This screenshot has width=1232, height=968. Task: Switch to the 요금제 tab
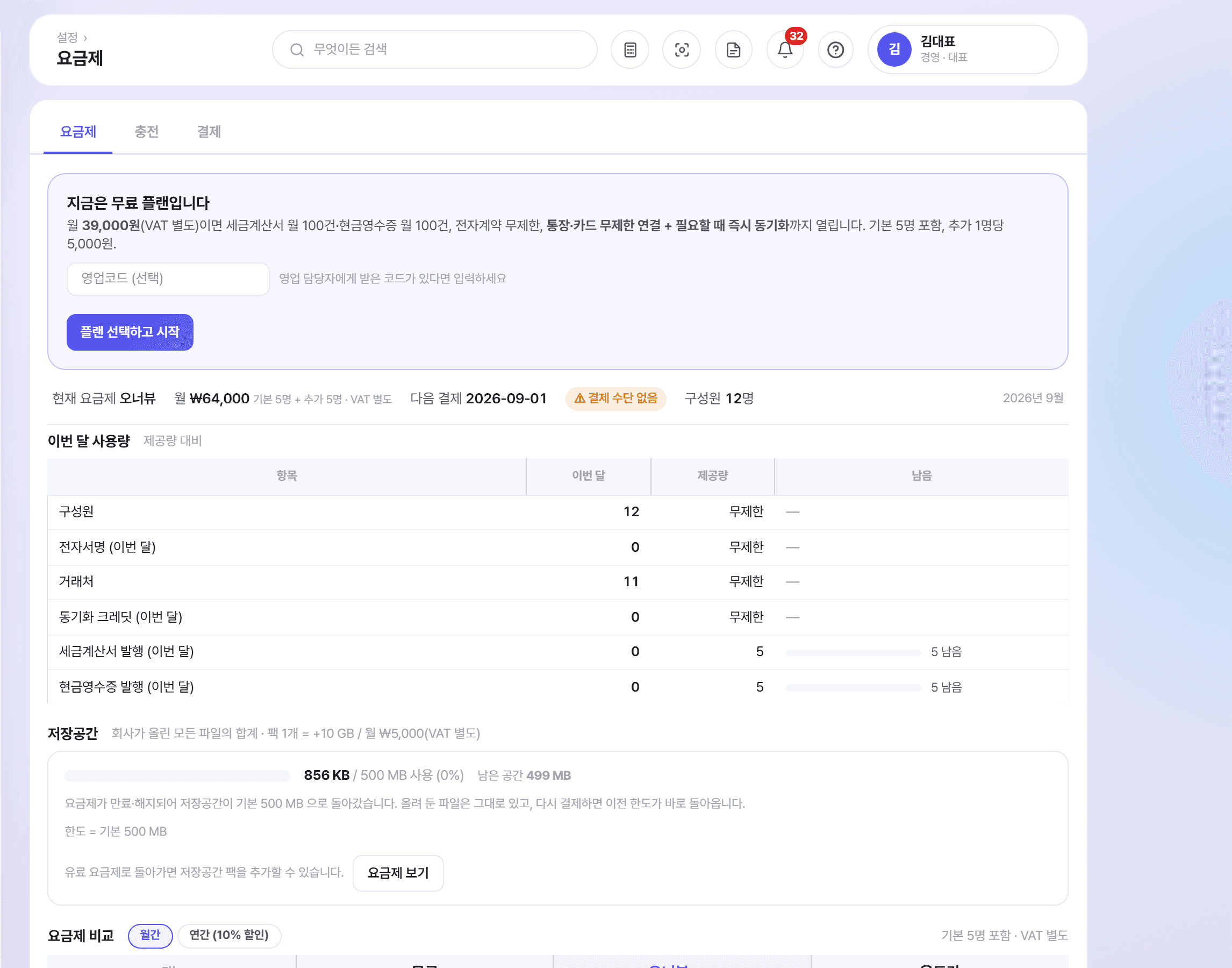point(78,131)
